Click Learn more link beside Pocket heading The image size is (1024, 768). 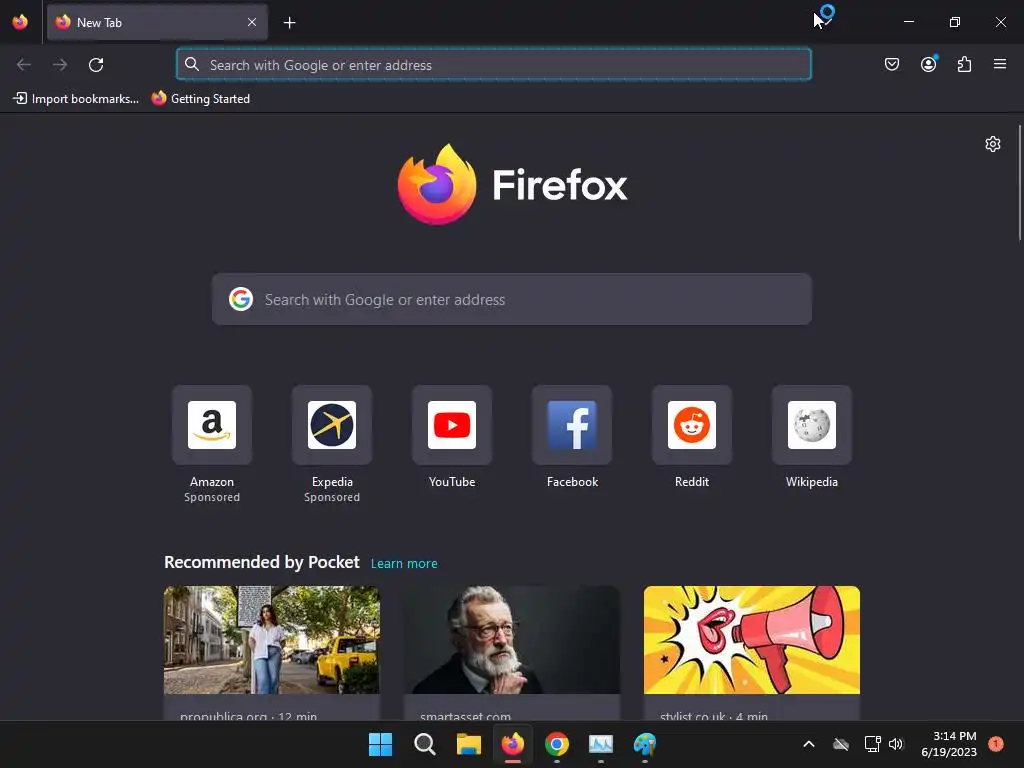404,564
